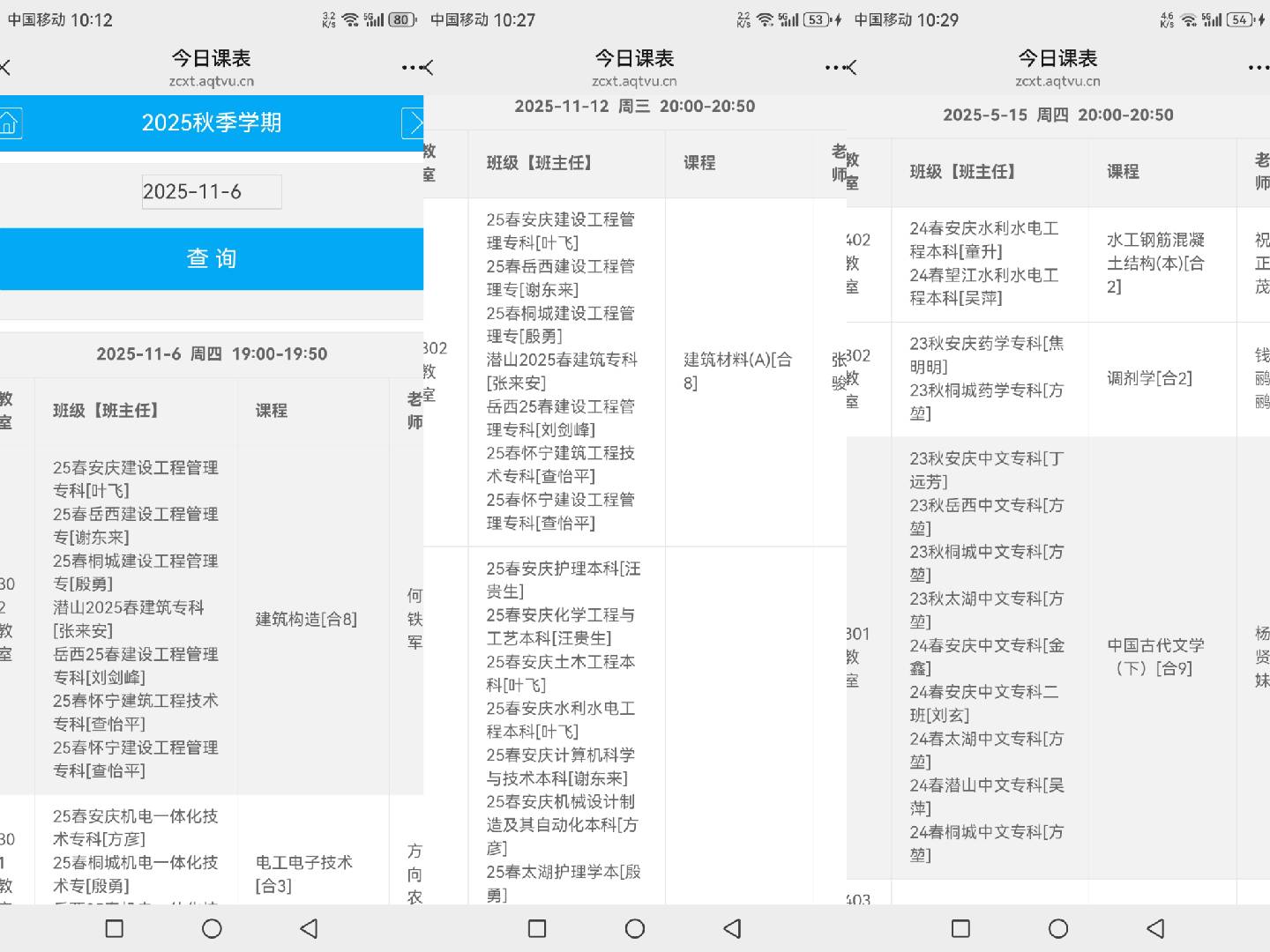Viewport: 1270px width, 952px height.
Task: Open the three-dot menu in the 10:27 screen
Action: (833, 67)
